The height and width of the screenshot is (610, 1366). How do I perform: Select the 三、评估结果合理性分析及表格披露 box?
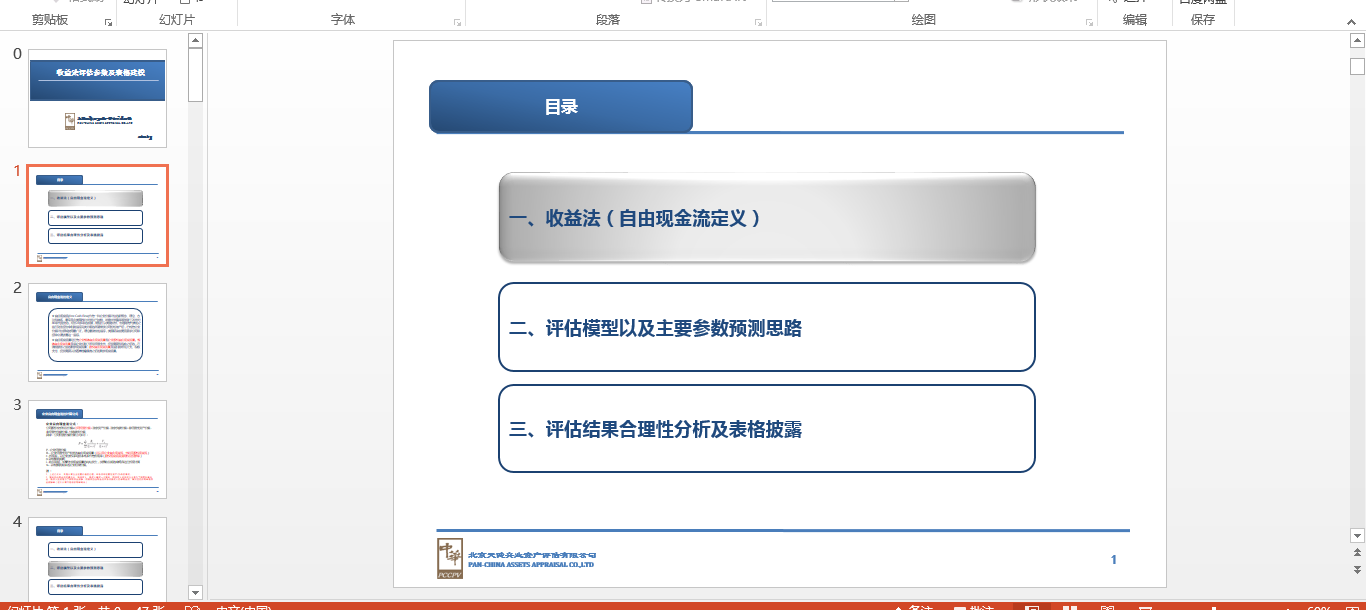pyautogui.click(x=767, y=428)
